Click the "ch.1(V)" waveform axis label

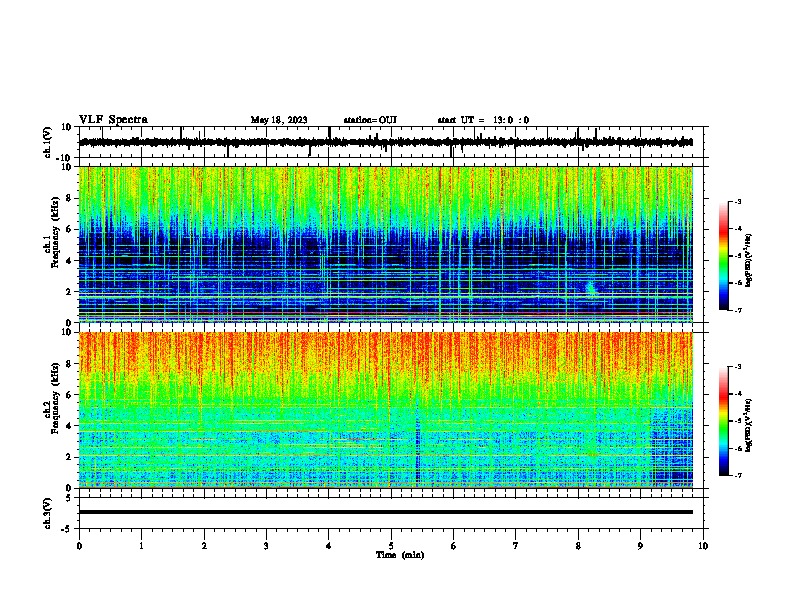[48, 142]
